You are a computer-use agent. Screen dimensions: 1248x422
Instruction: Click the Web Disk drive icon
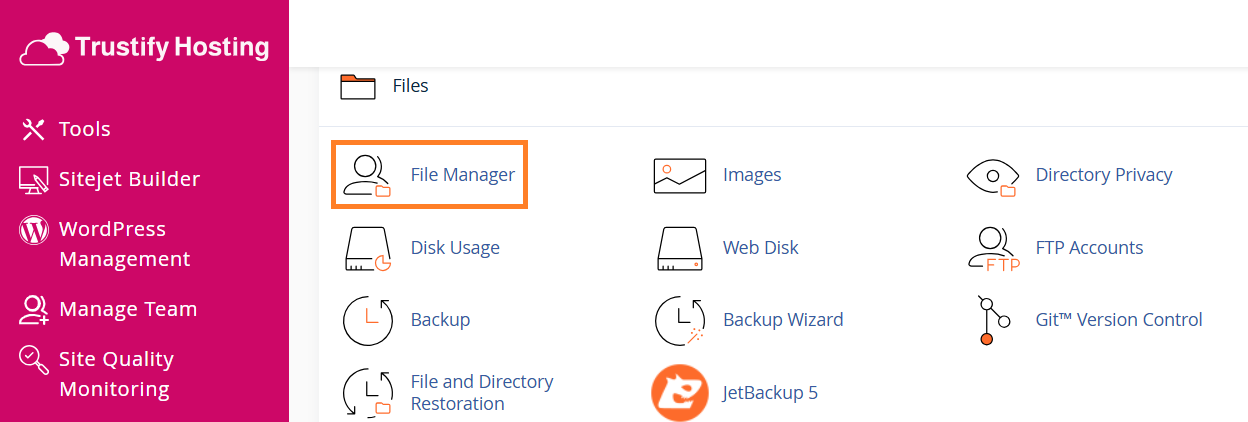coord(680,249)
